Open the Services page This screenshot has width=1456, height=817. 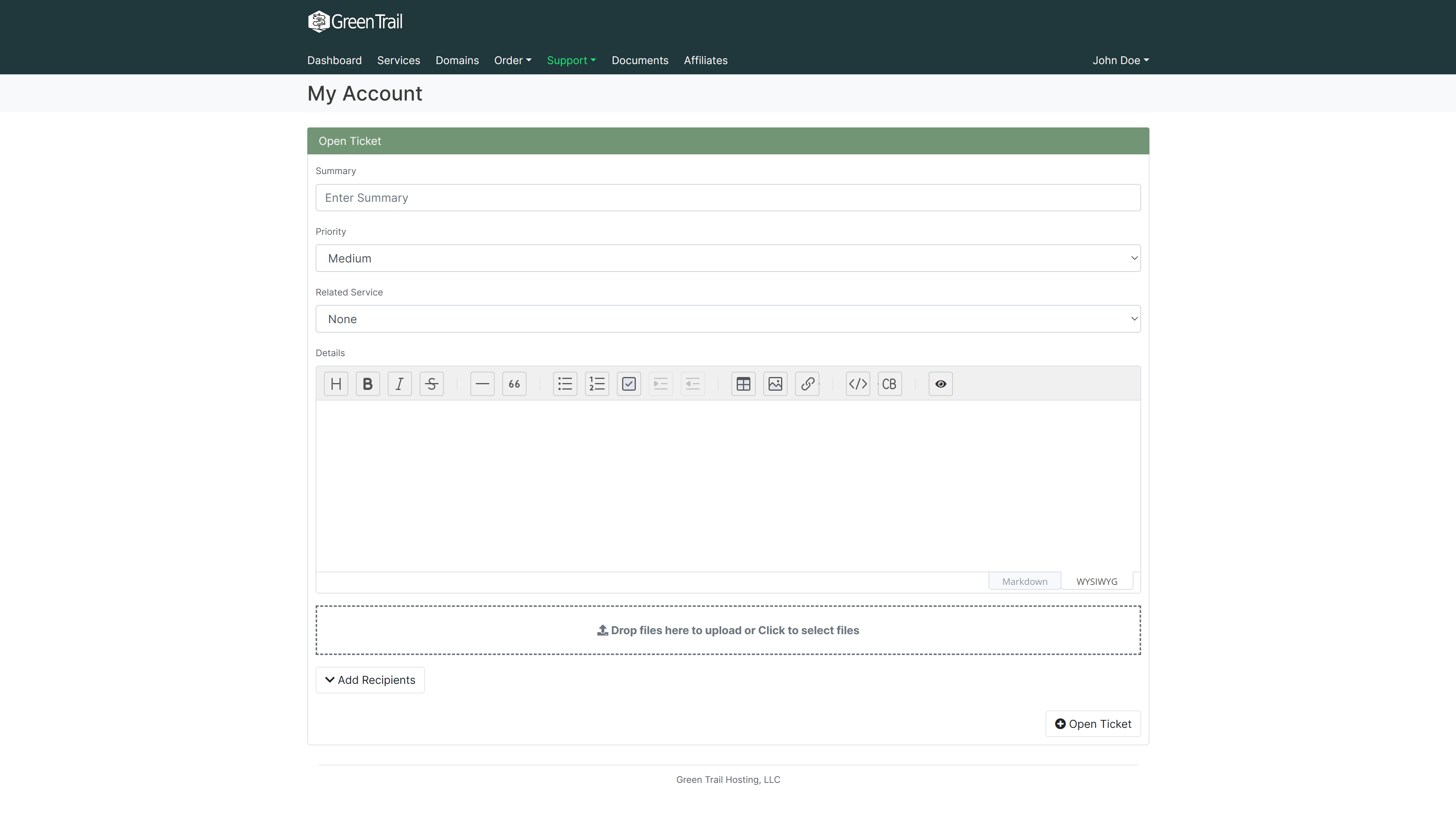[398, 60]
